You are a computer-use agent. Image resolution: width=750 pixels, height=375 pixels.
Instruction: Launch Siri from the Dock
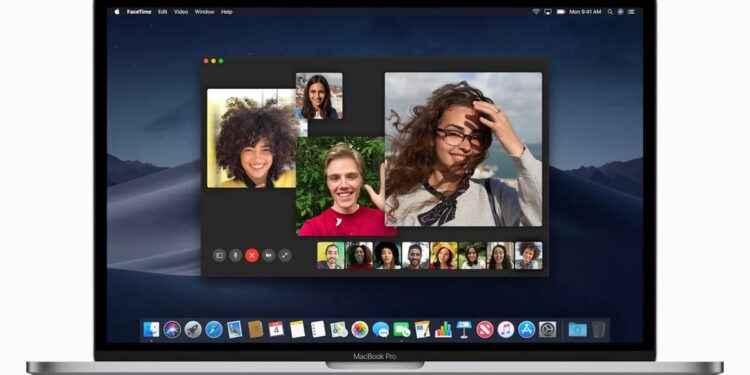[x=172, y=330]
